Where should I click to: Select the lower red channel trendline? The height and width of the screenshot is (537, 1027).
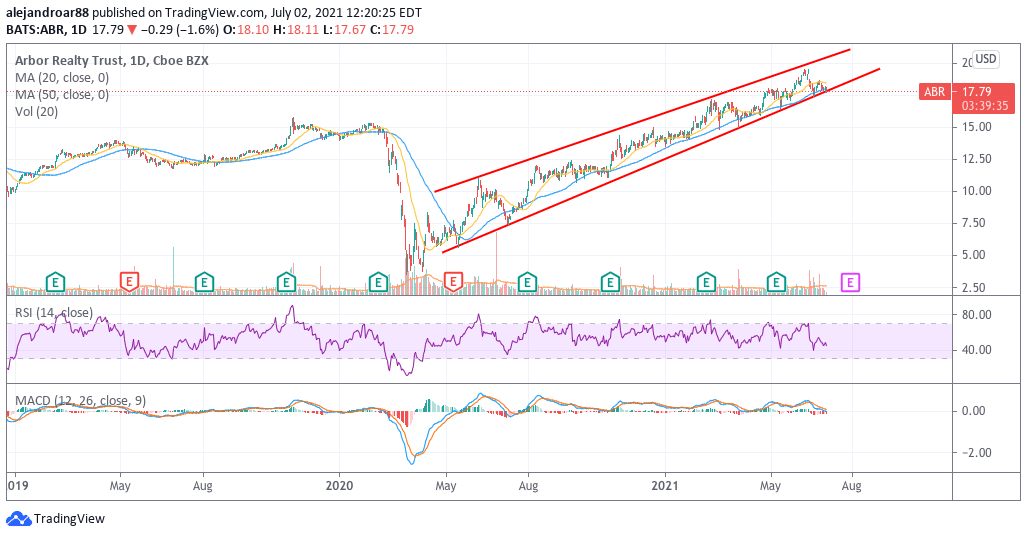coord(661,160)
